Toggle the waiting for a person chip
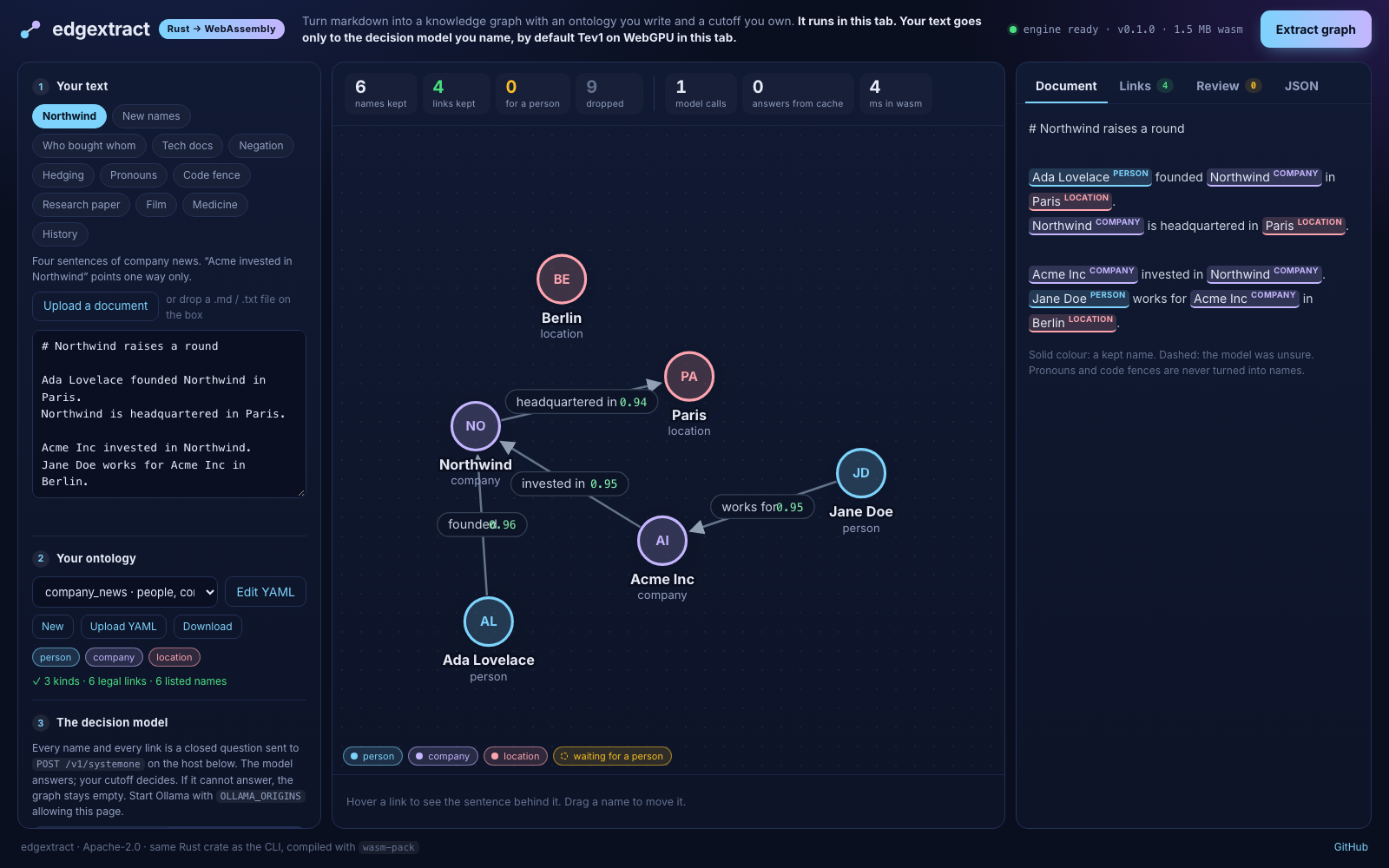This screenshot has height=868, width=1389. tap(612, 756)
